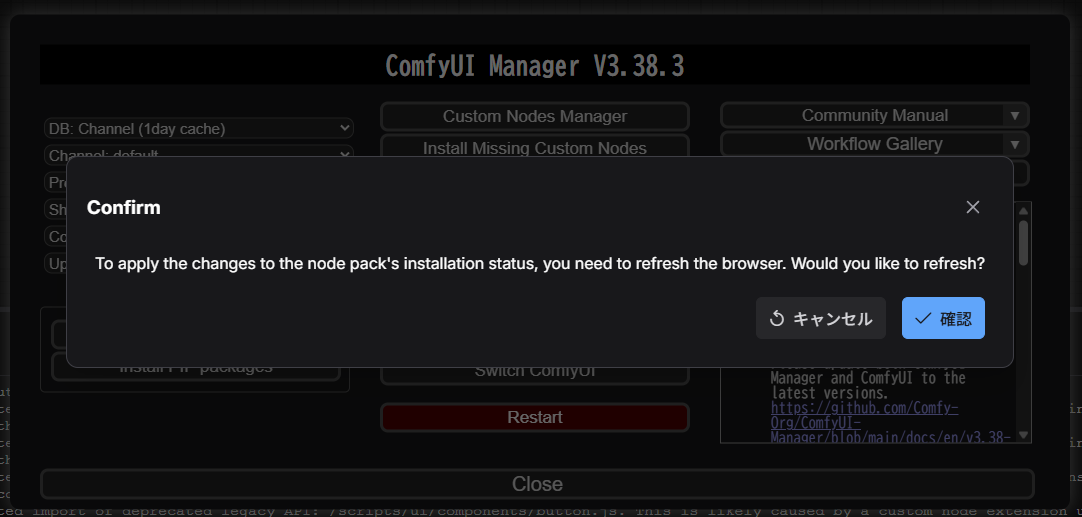Open the Channel: default dropdown
This screenshot has width=1082, height=517.
click(198, 152)
